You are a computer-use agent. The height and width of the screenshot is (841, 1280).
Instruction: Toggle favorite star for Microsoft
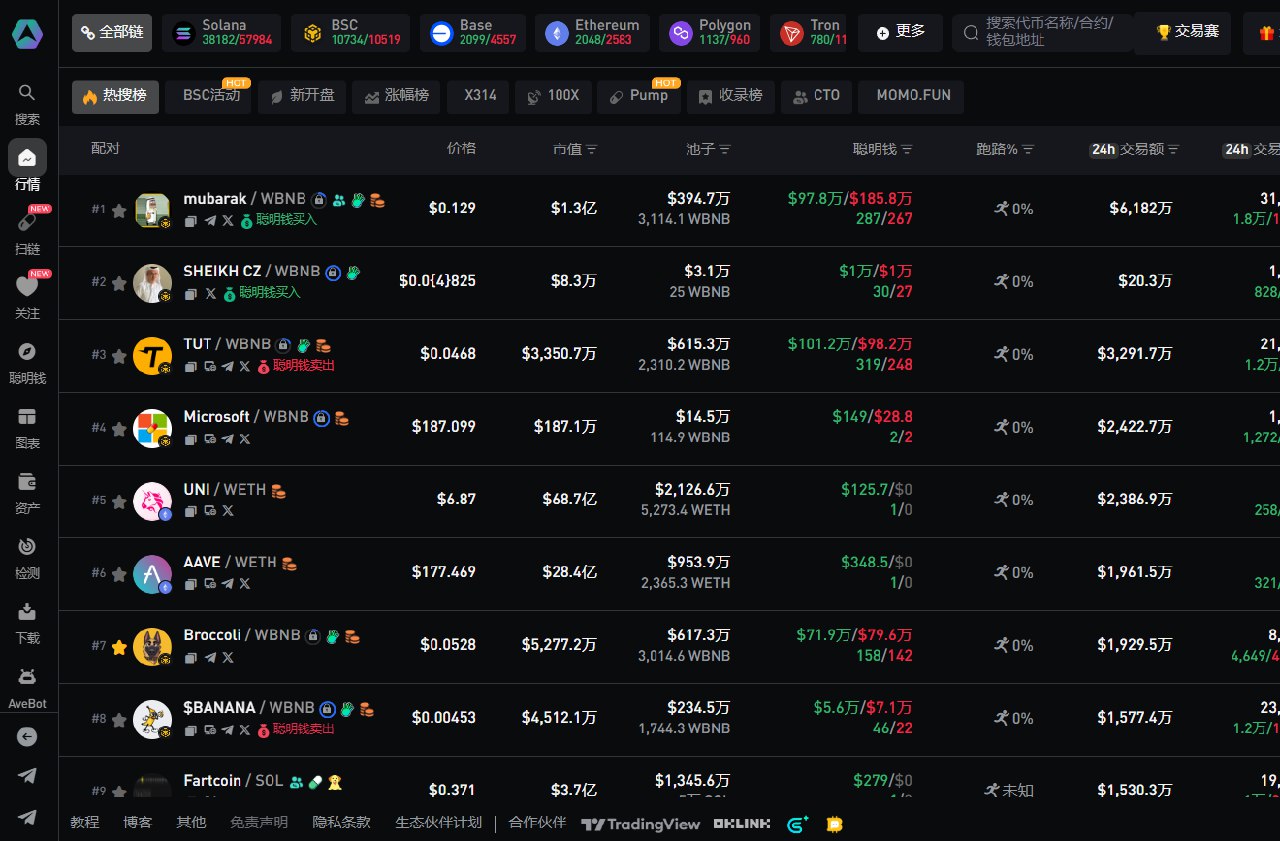[x=119, y=429]
